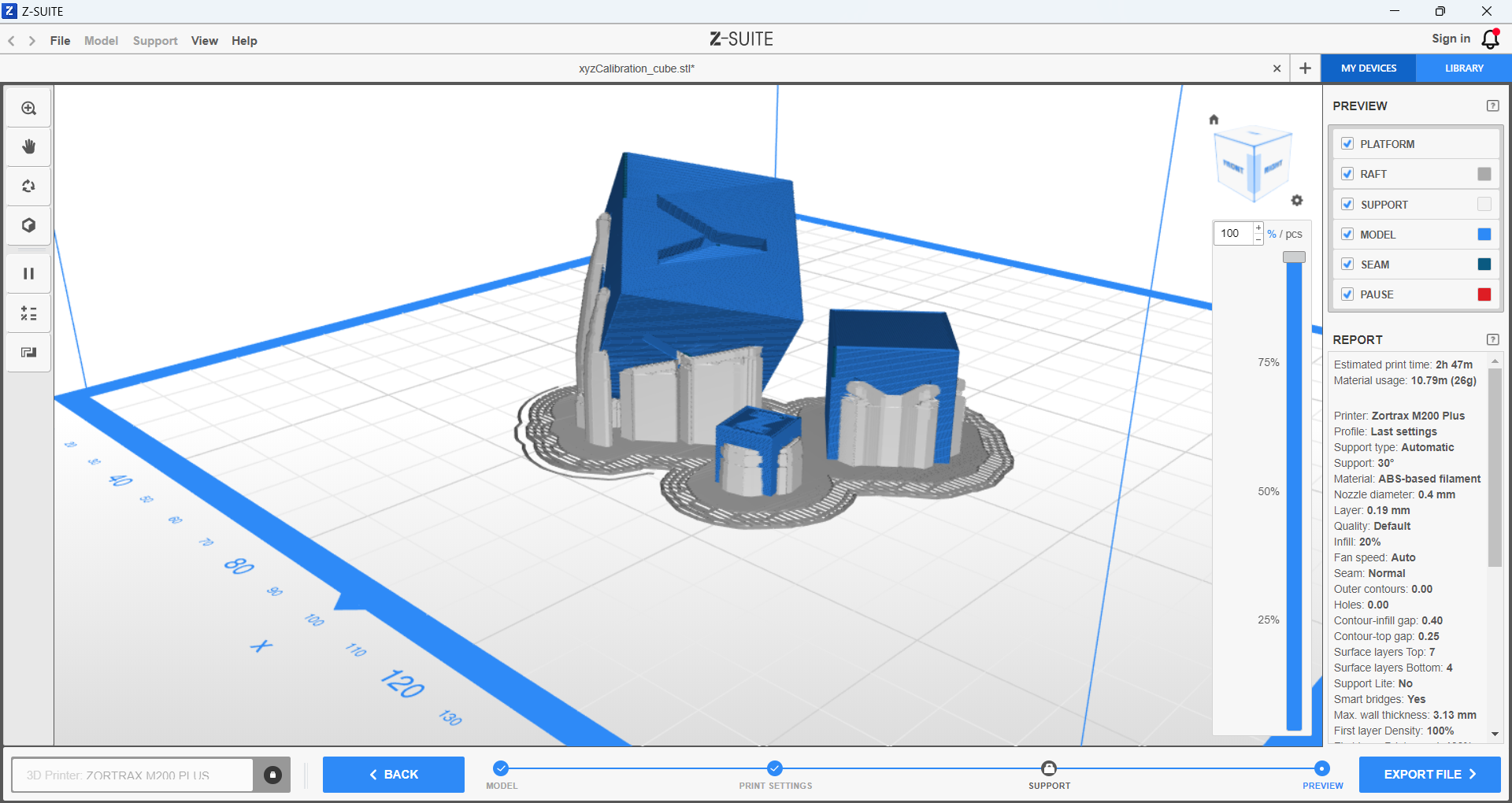Open the MODEL blue color swatch
The height and width of the screenshot is (803, 1512).
(x=1484, y=235)
